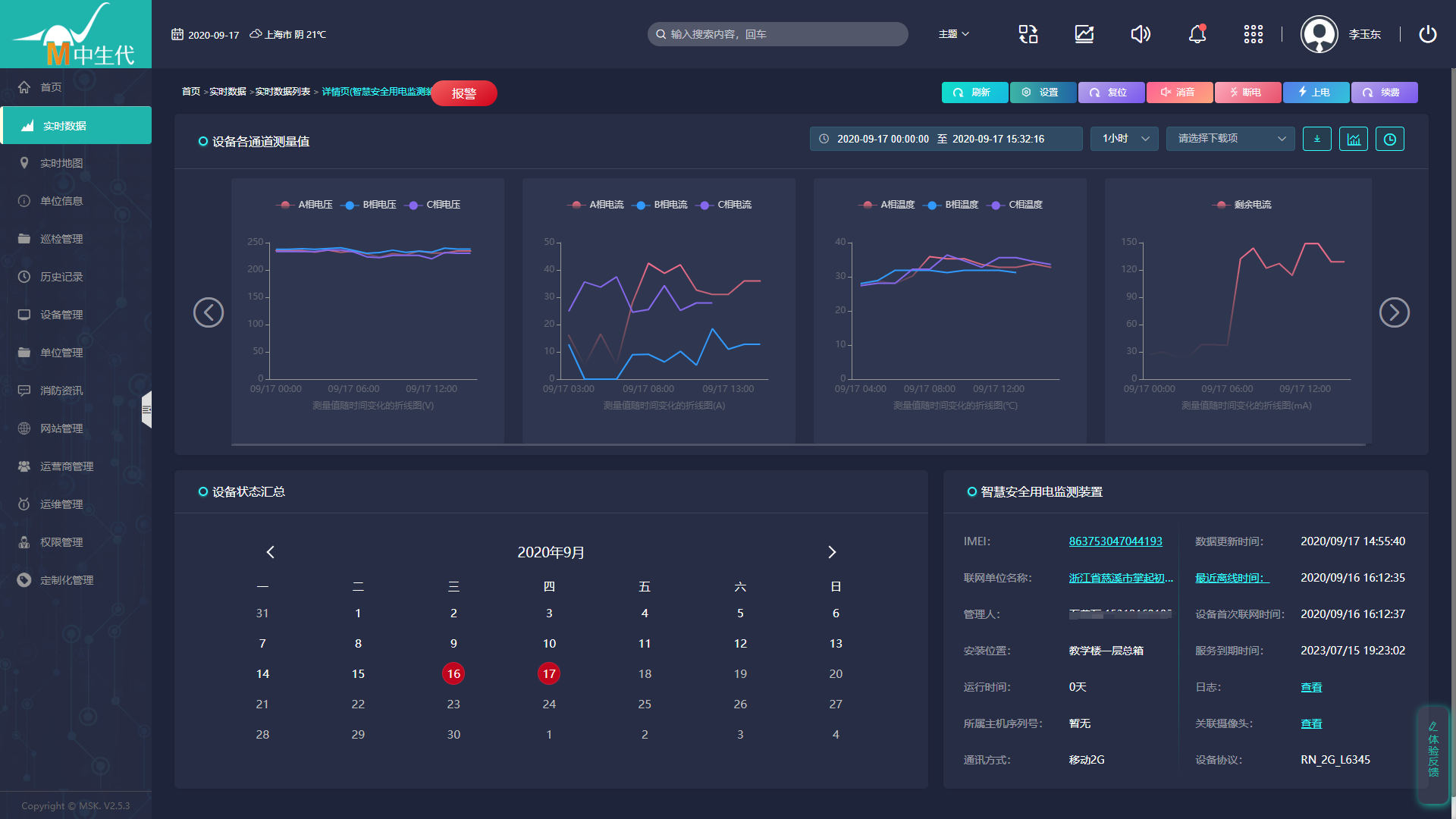Switch to chart view icon
Image resolution: width=1456 pixels, height=819 pixels.
click(1354, 139)
